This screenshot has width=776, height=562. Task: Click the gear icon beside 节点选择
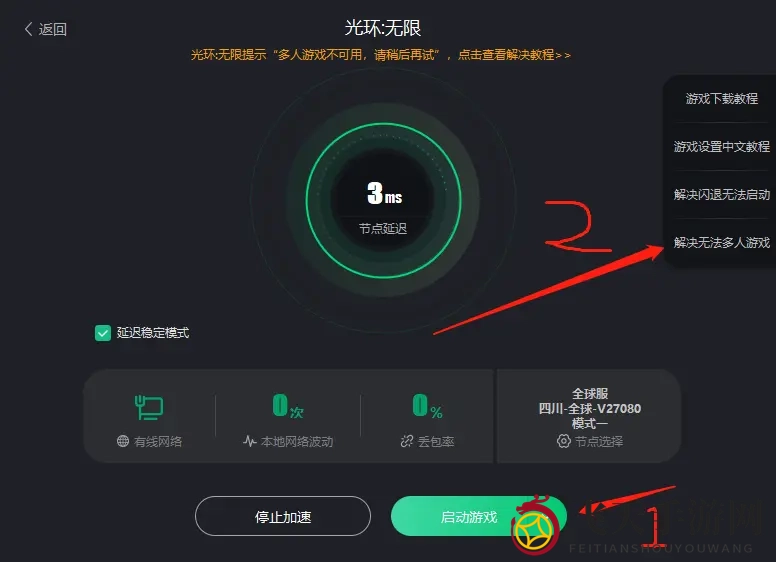(x=564, y=441)
